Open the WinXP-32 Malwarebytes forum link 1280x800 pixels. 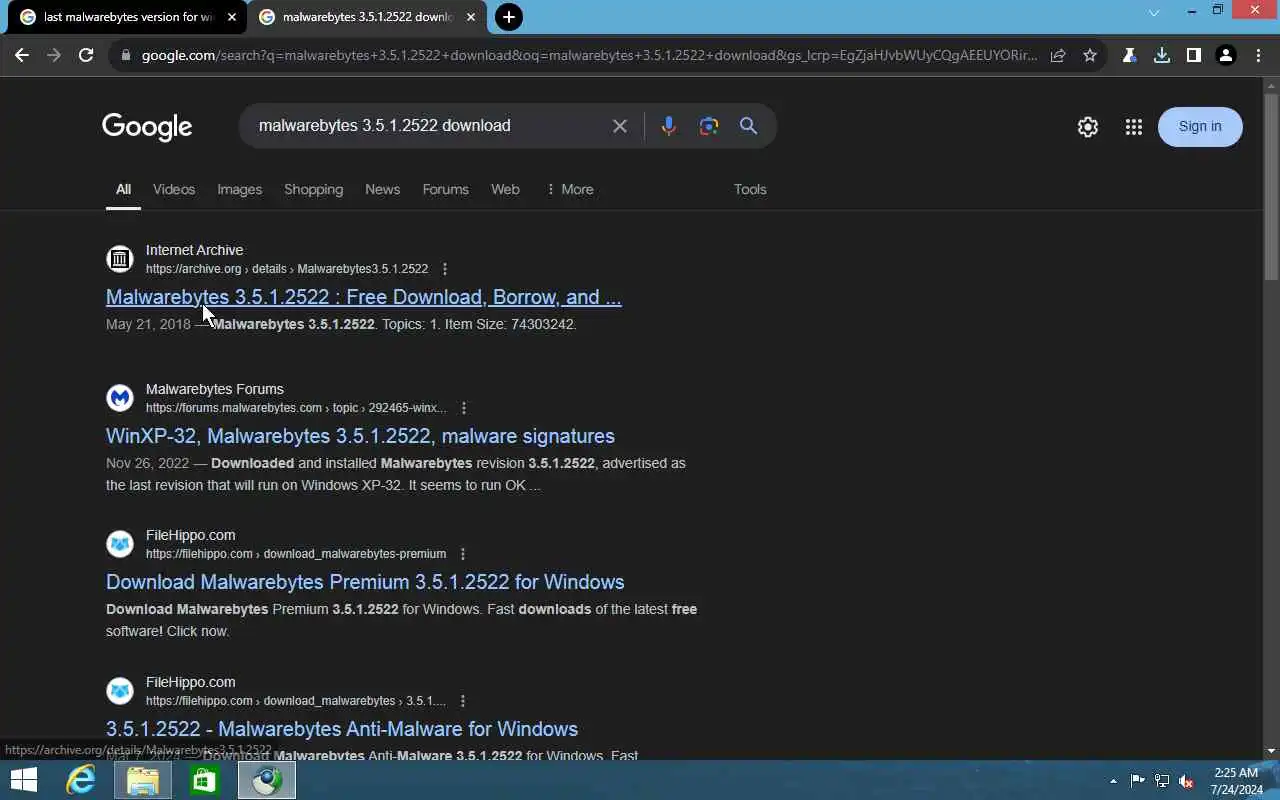pyautogui.click(x=360, y=436)
